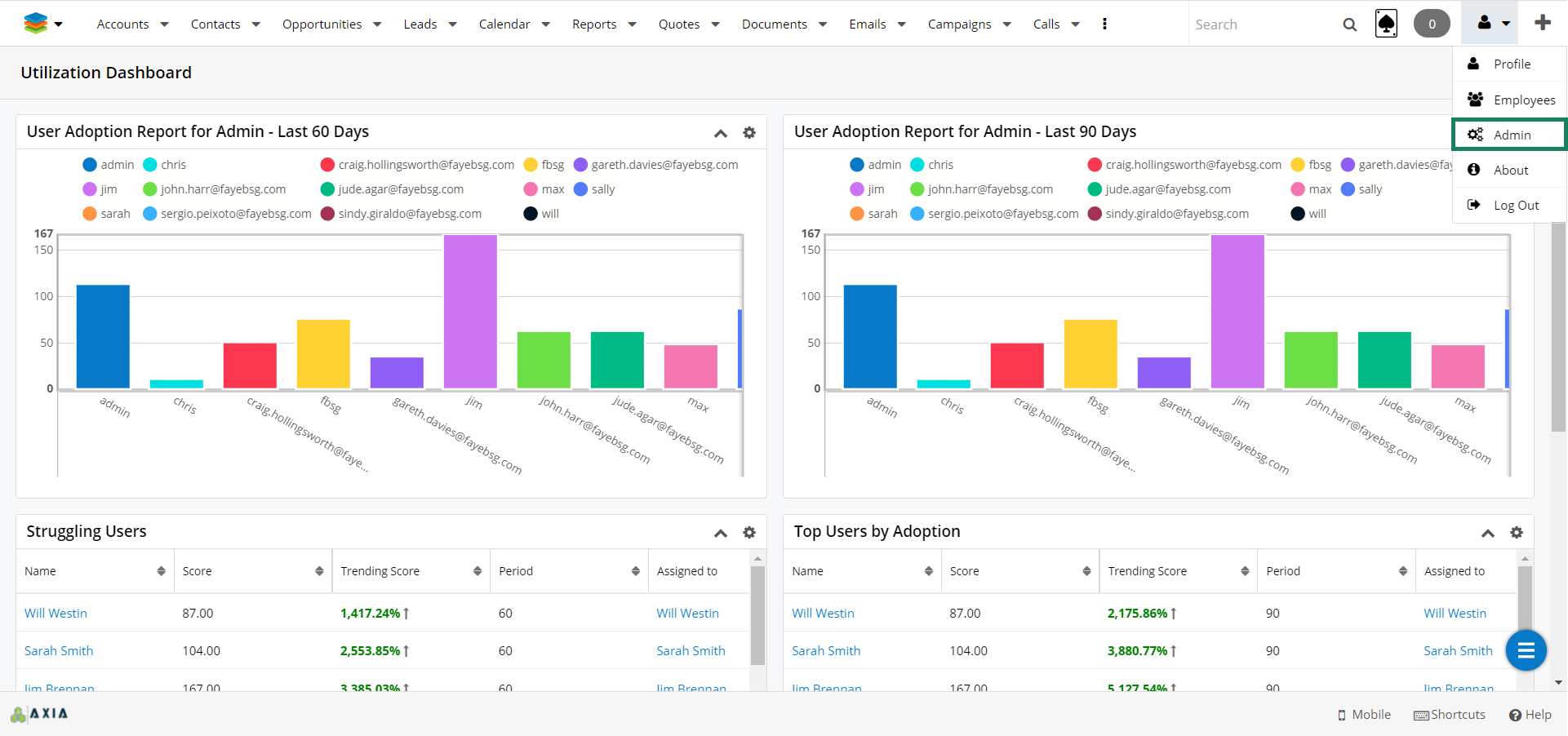
Task: Open the spade notifications icon
Action: tap(1386, 24)
